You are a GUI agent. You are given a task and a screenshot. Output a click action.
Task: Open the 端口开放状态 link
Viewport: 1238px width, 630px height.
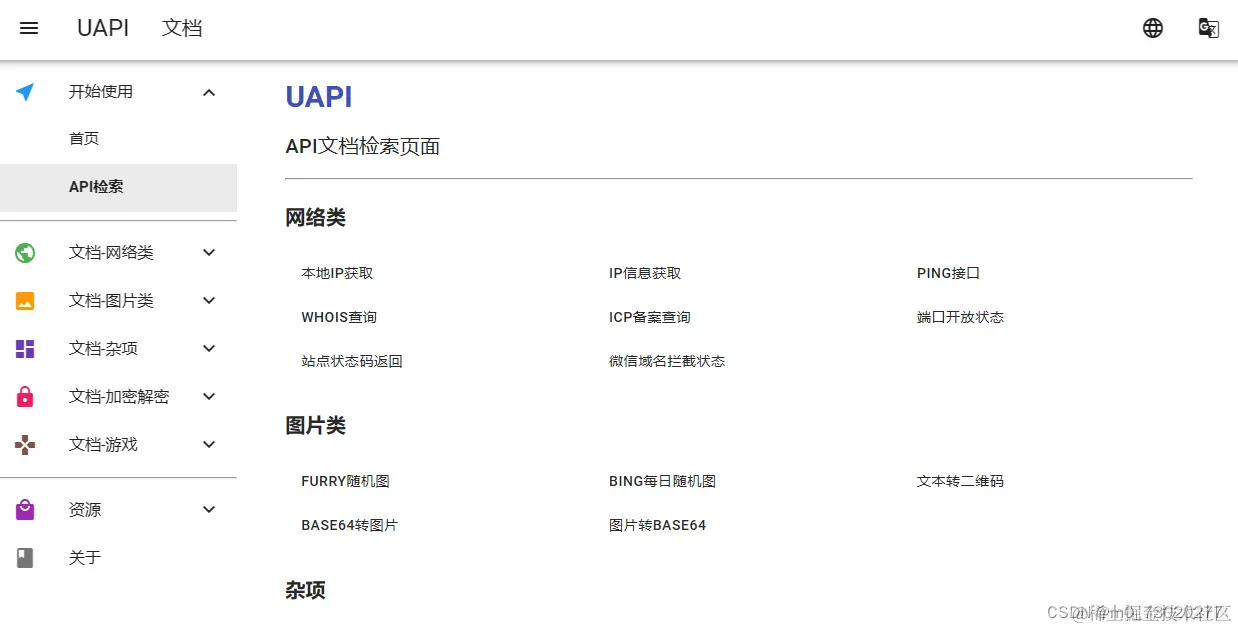pyautogui.click(x=960, y=317)
